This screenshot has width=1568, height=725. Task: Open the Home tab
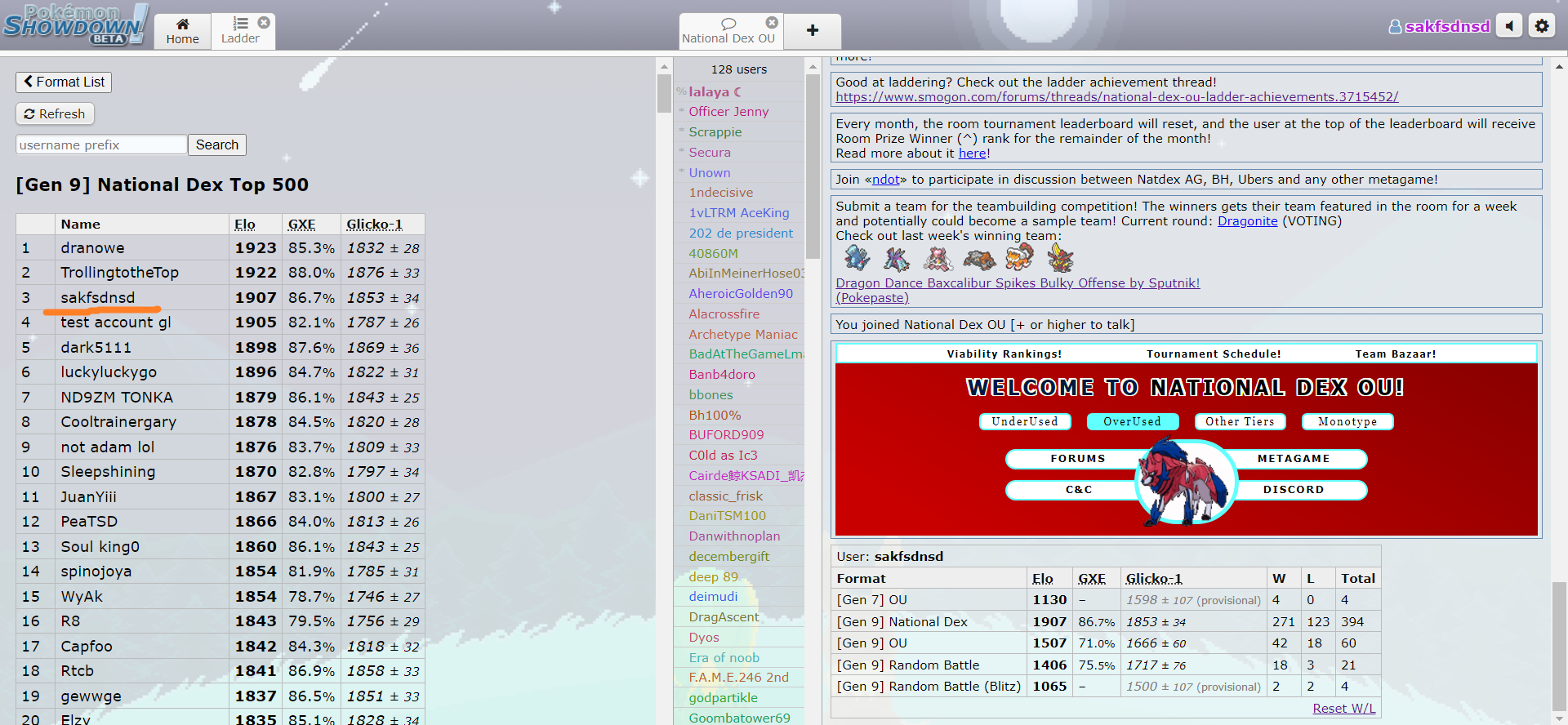click(x=182, y=31)
